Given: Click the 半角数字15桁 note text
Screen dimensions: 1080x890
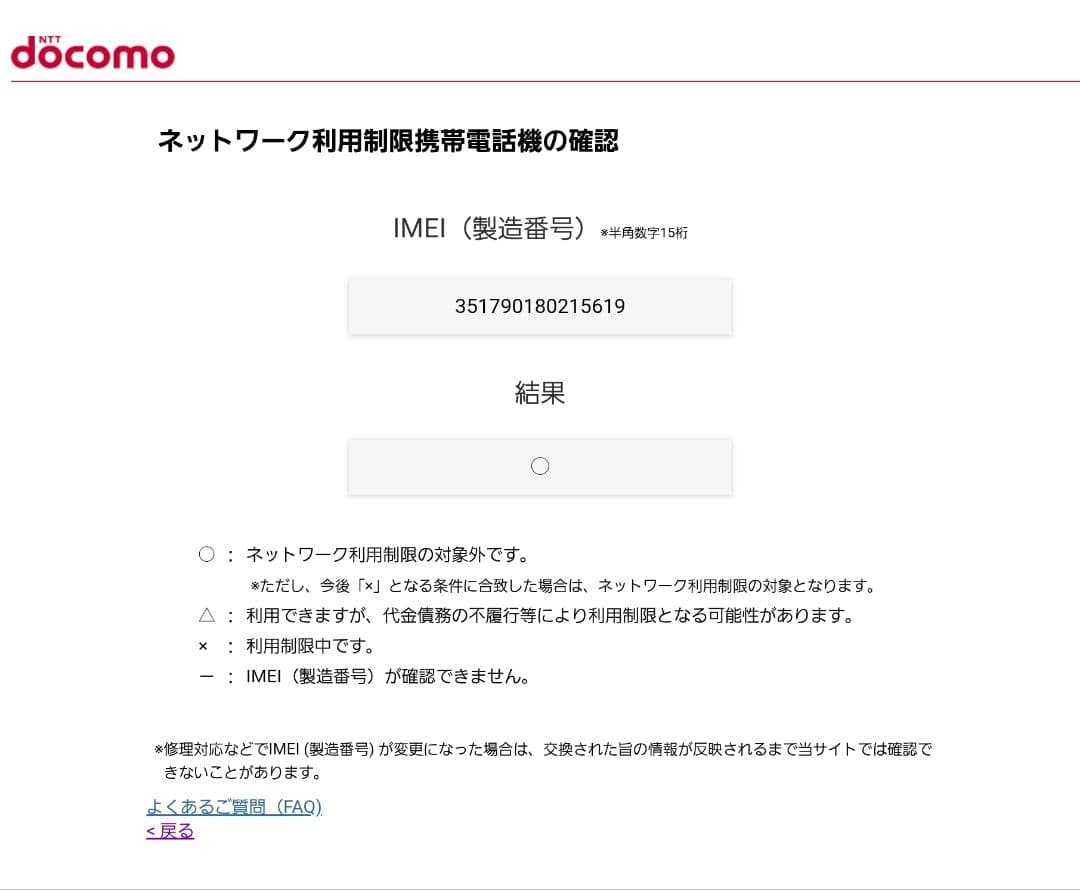Looking at the screenshot, I should click(x=644, y=232).
